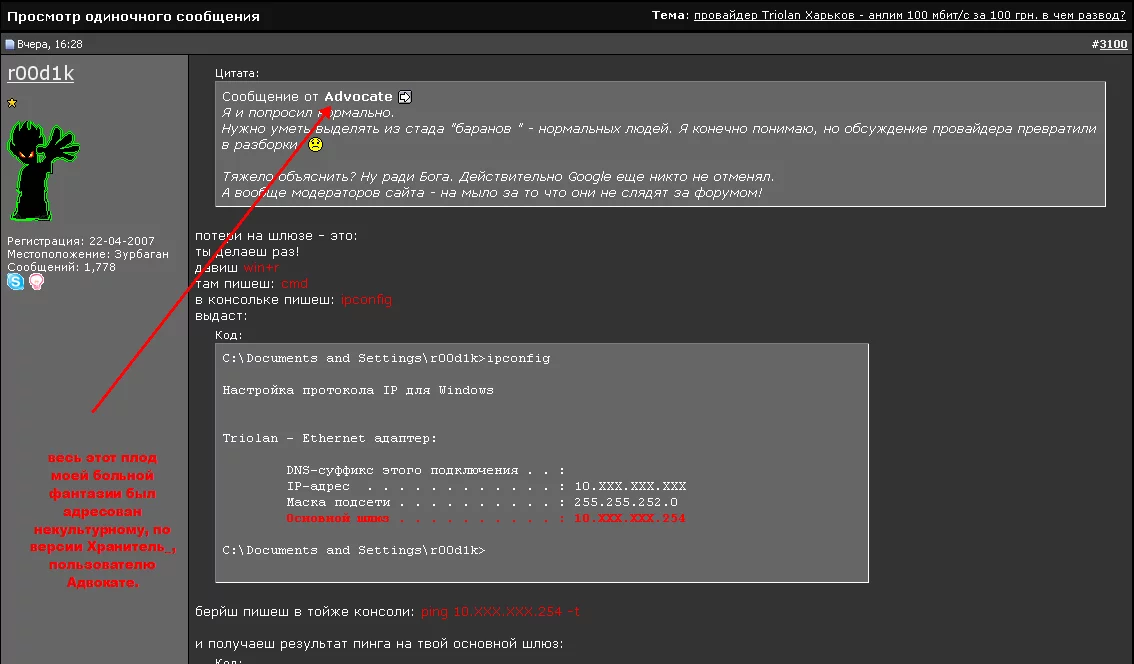The image size is (1134, 664).
Task: Click the quoted author name Advocate
Action: (x=358, y=96)
